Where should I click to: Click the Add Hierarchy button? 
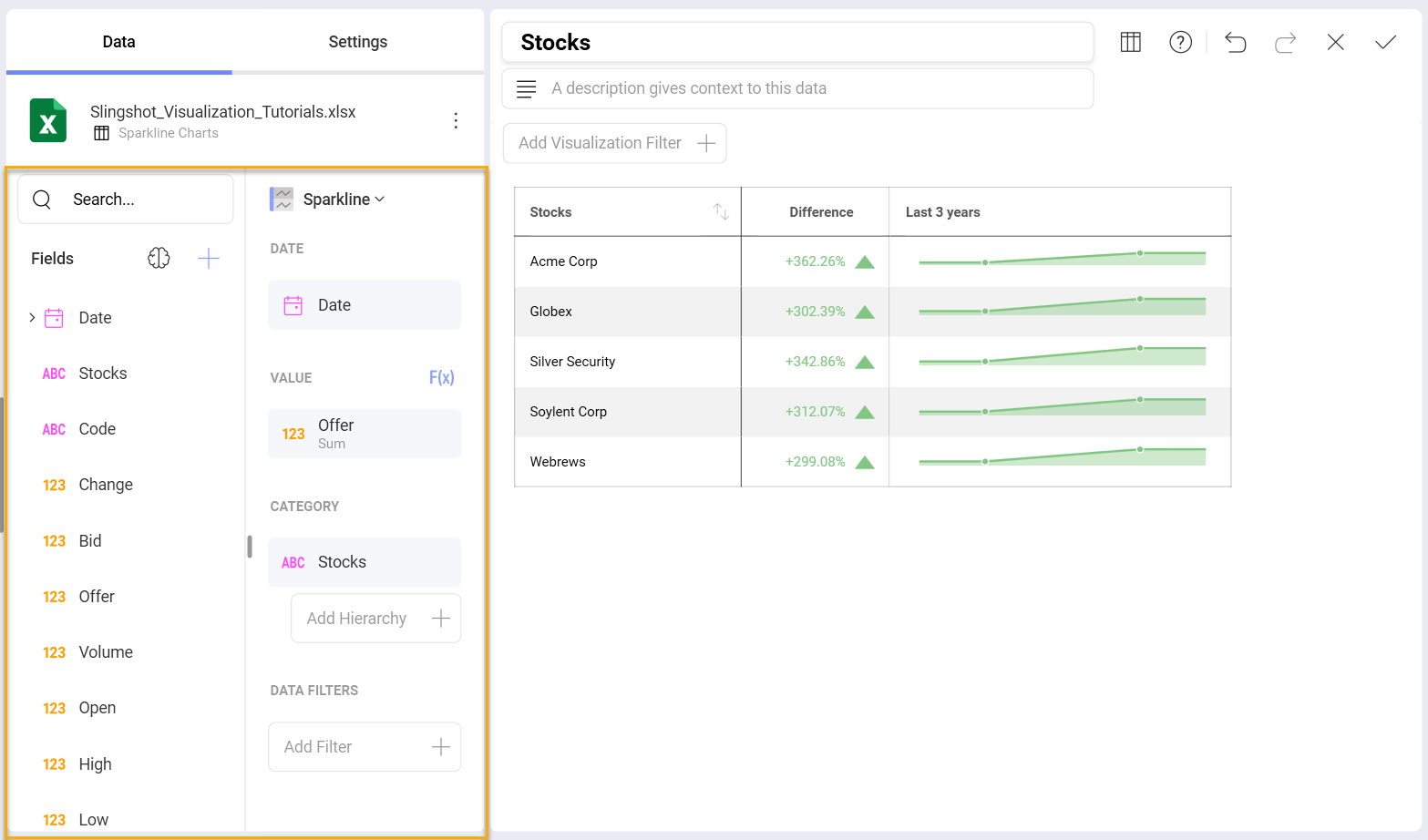click(375, 619)
